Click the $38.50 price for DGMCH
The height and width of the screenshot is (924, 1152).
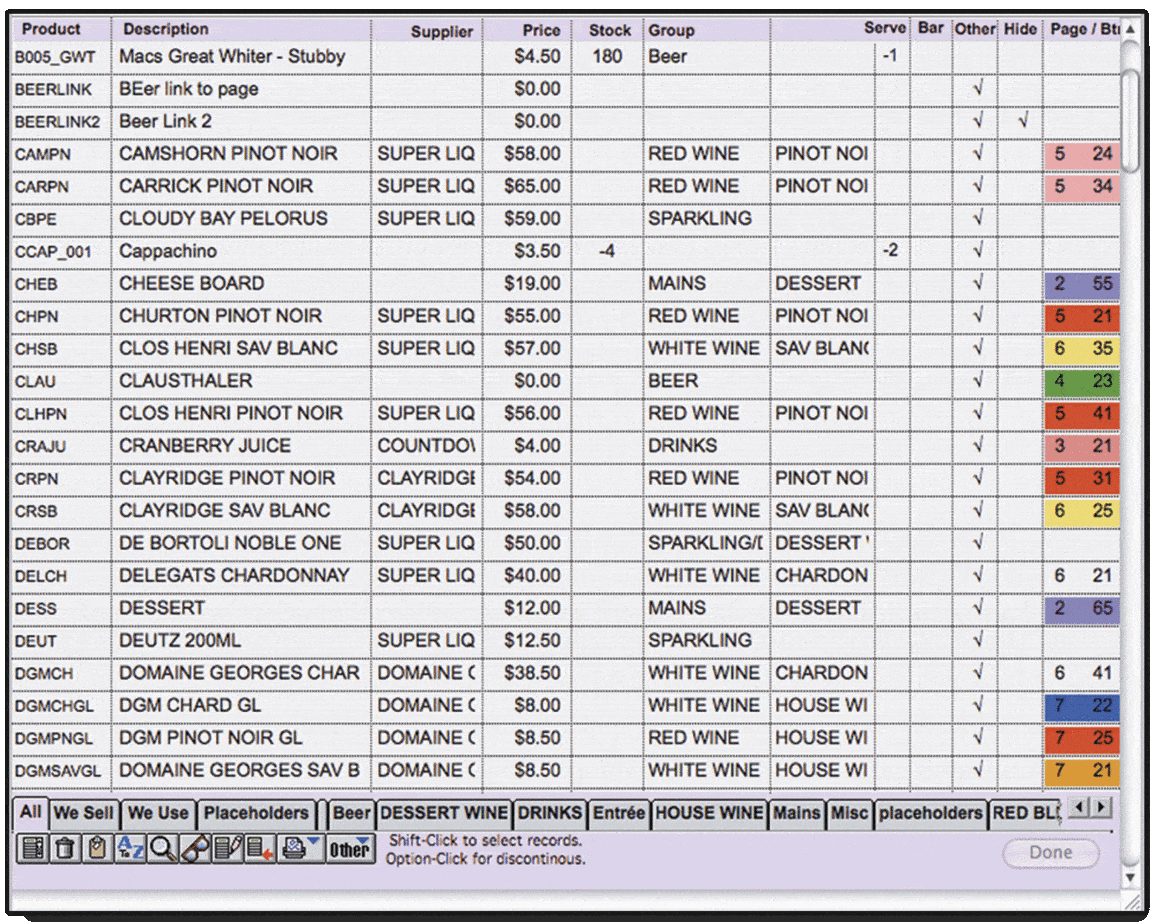[x=532, y=673]
